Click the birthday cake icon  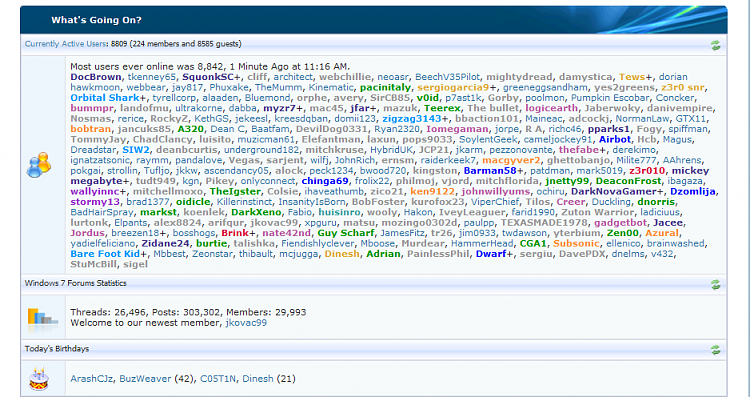point(39,379)
